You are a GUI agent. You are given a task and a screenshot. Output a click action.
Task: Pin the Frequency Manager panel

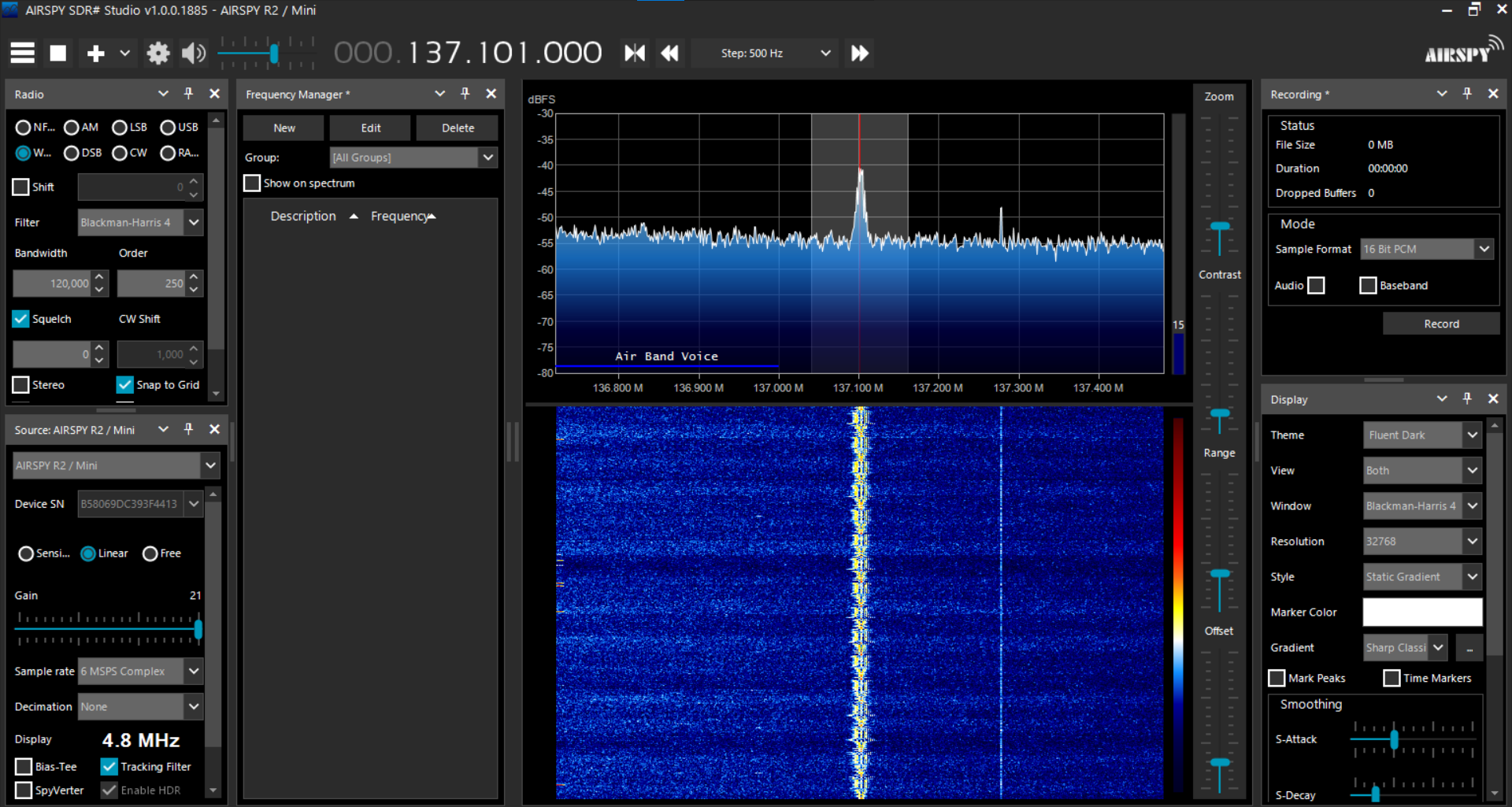(x=465, y=94)
